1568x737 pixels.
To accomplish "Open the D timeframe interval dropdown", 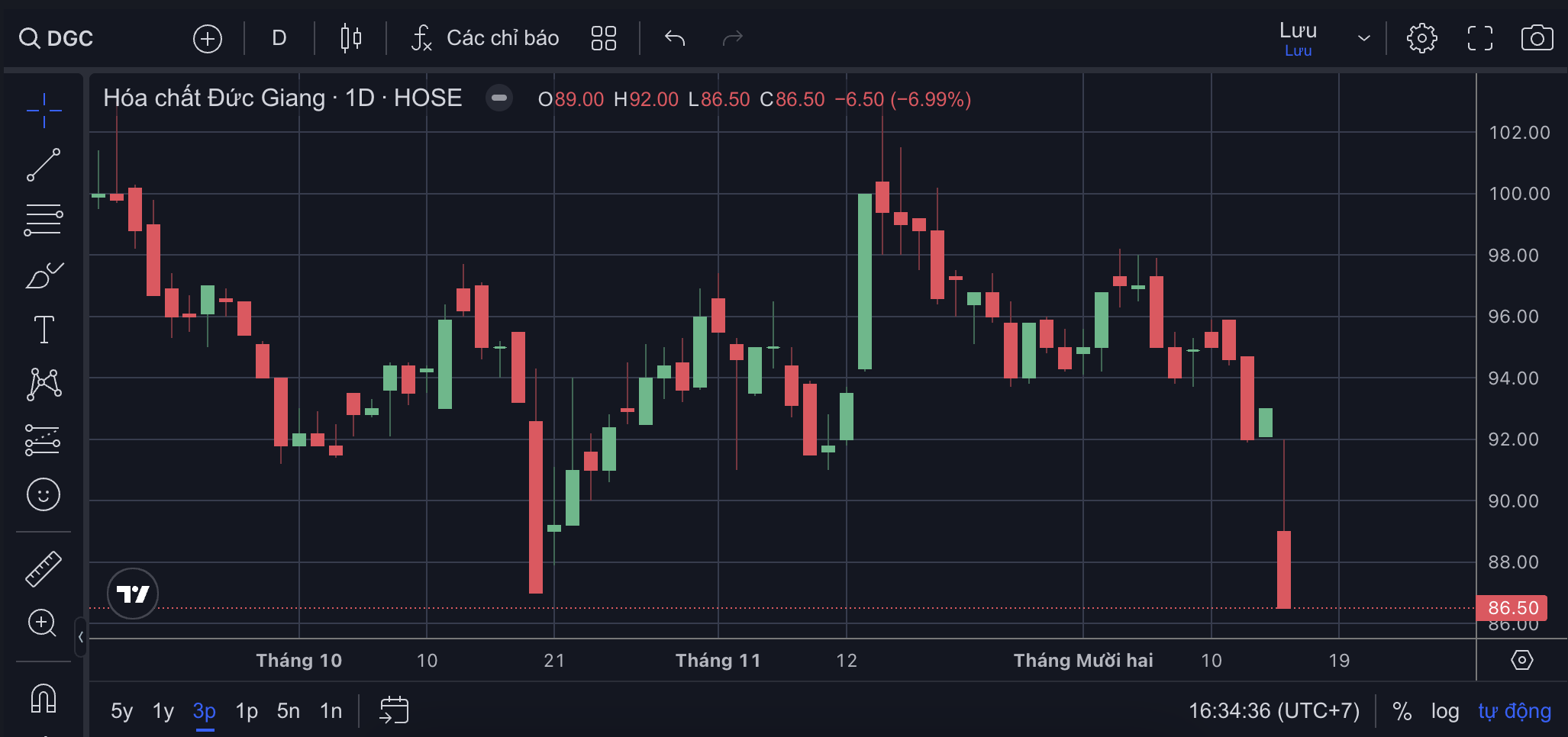I will [279, 38].
